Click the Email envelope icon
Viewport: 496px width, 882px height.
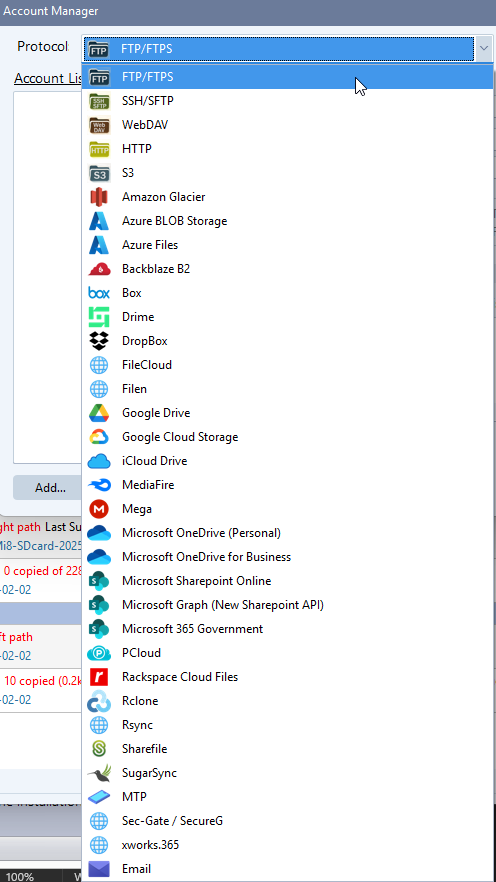click(x=99, y=869)
